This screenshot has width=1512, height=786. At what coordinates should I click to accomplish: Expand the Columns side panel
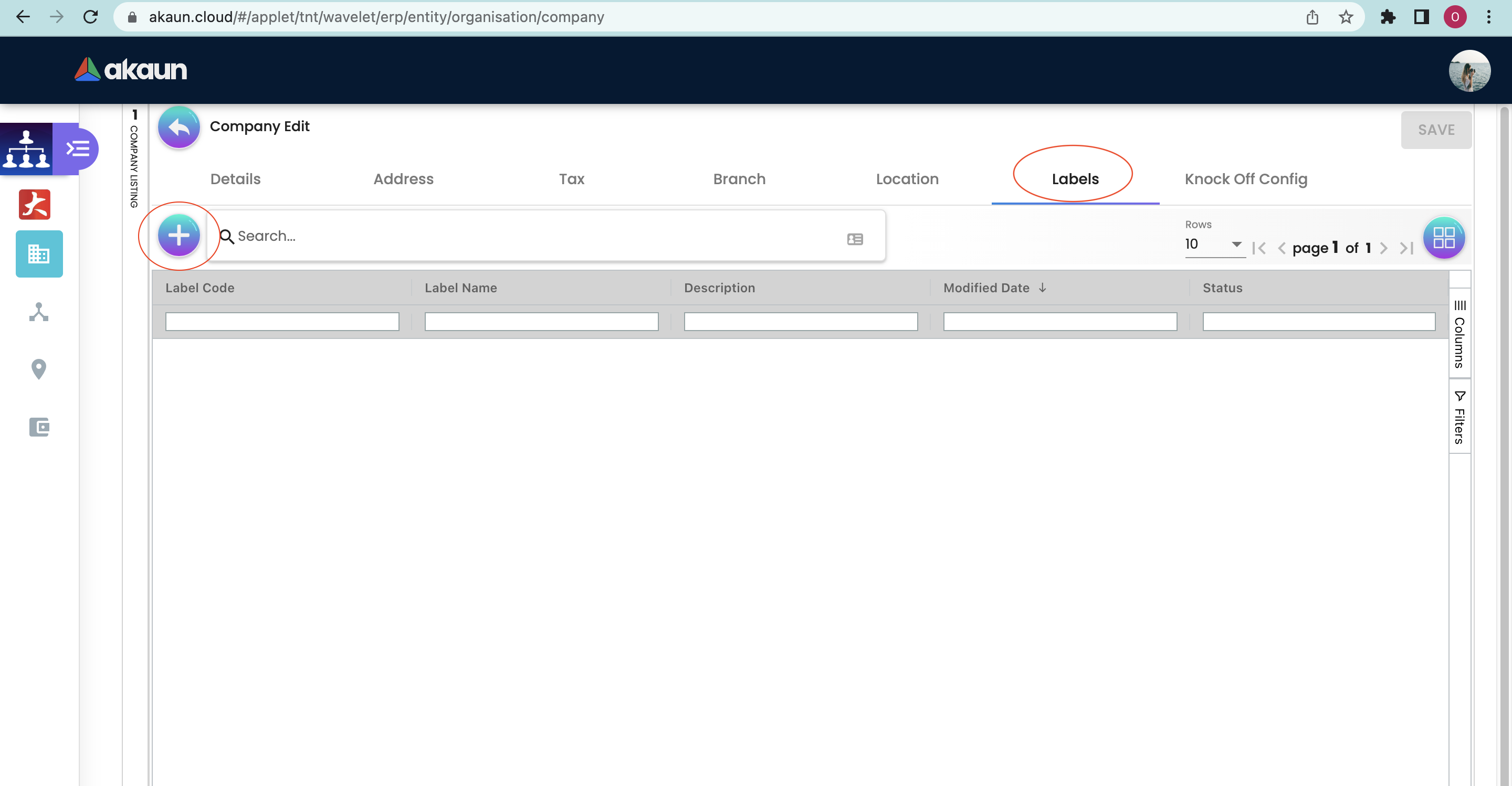click(x=1459, y=335)
